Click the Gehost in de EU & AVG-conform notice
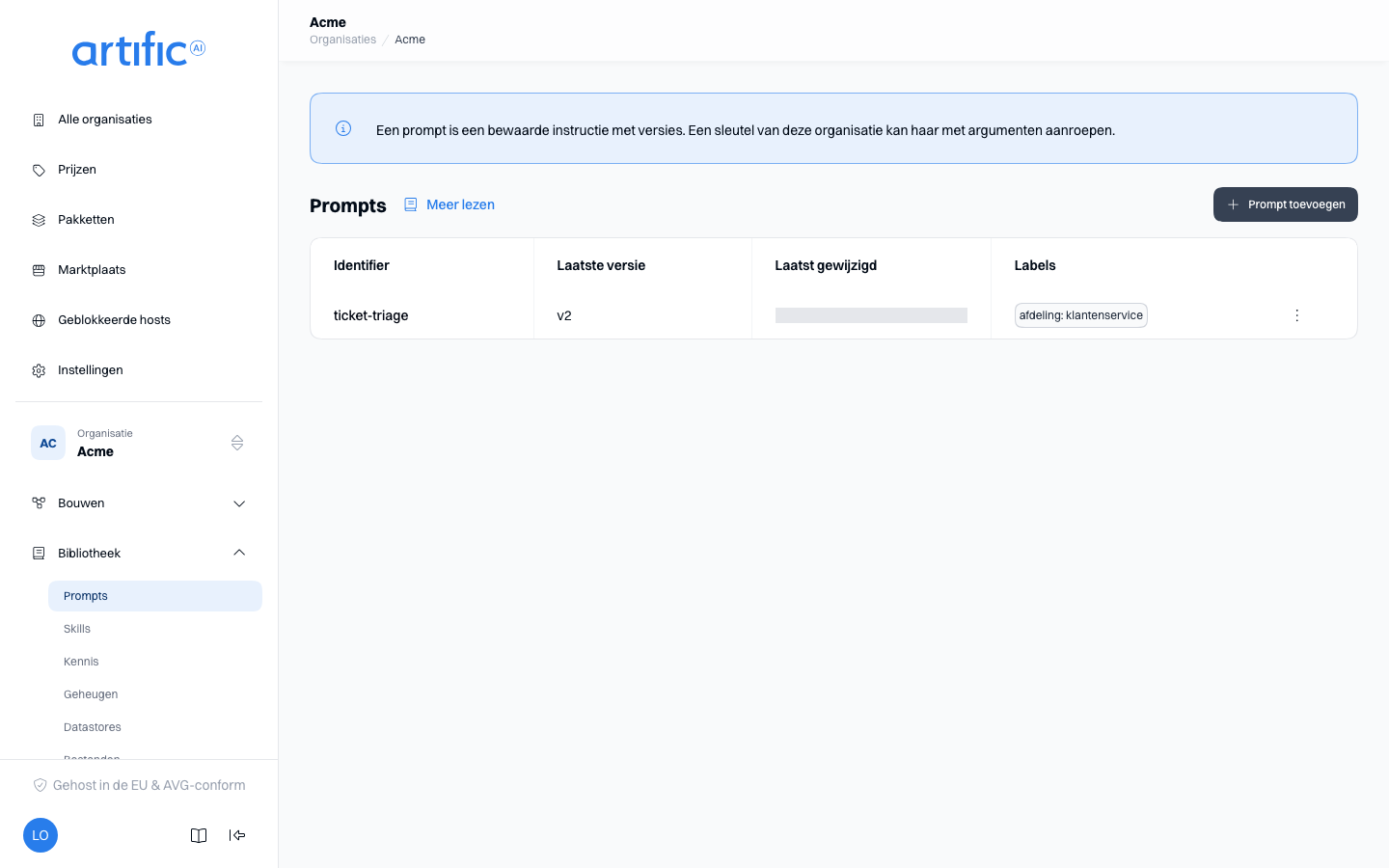1389x868 pixels. 139,785
